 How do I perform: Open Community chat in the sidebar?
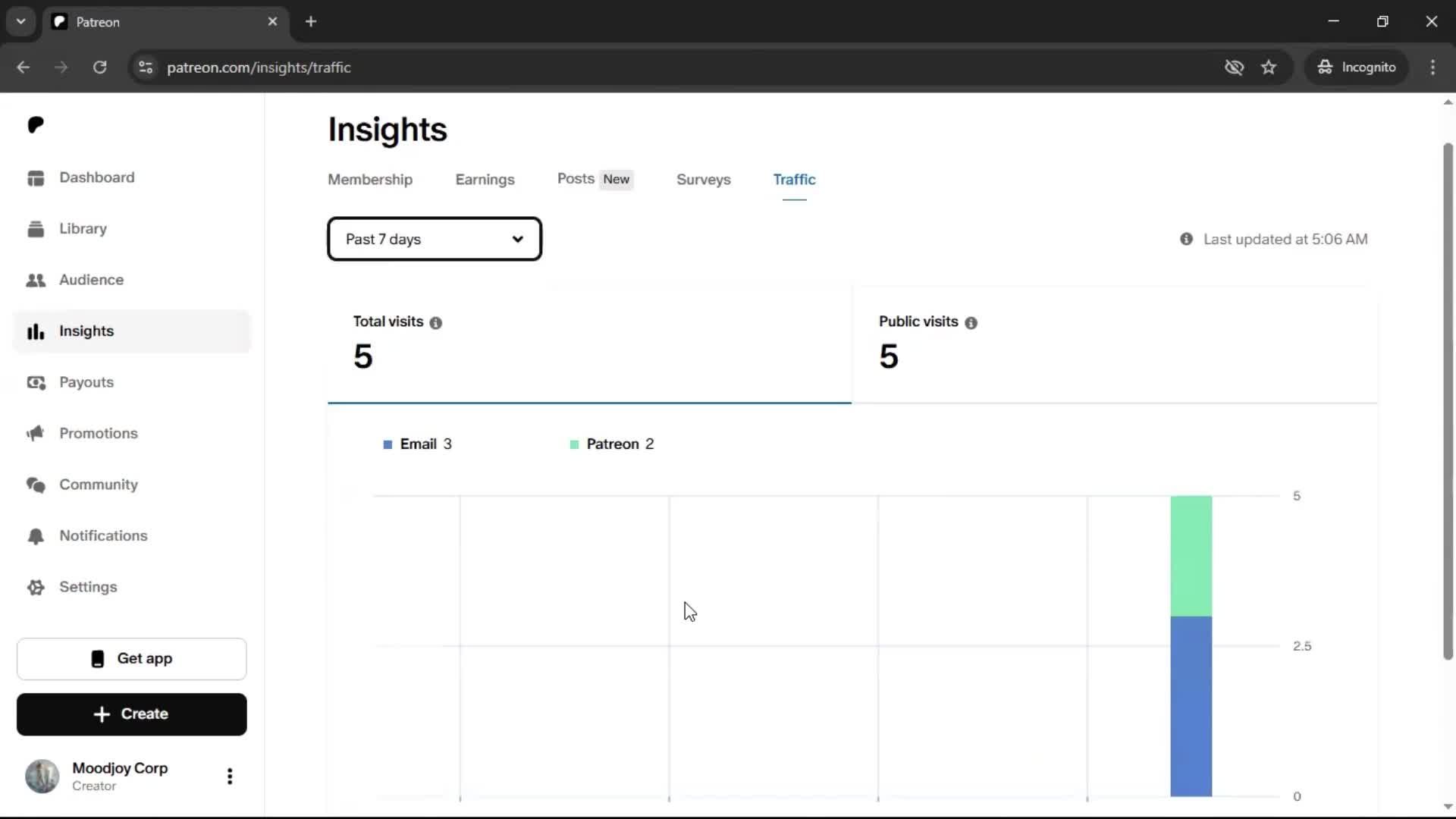click(x=36, y=485)
